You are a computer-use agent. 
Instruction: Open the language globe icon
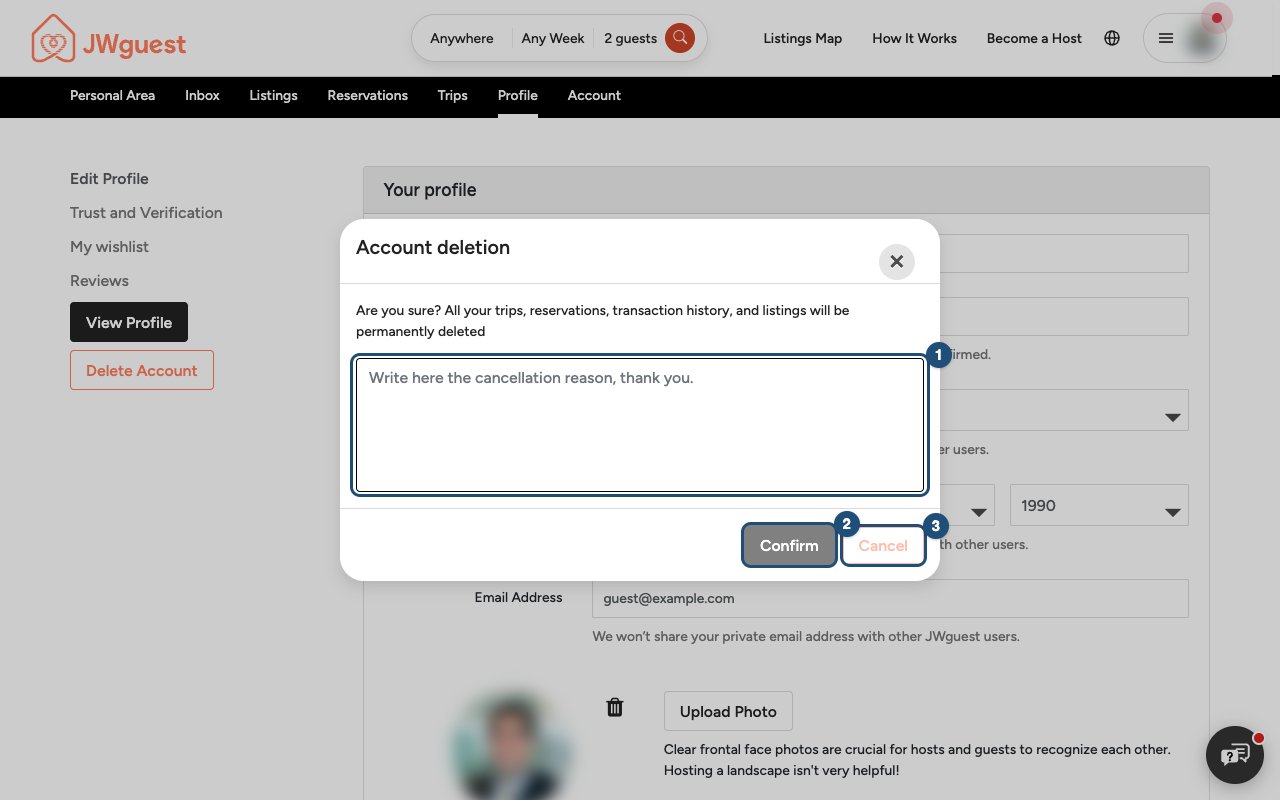pyautogui.click(x=1112, y=38)
